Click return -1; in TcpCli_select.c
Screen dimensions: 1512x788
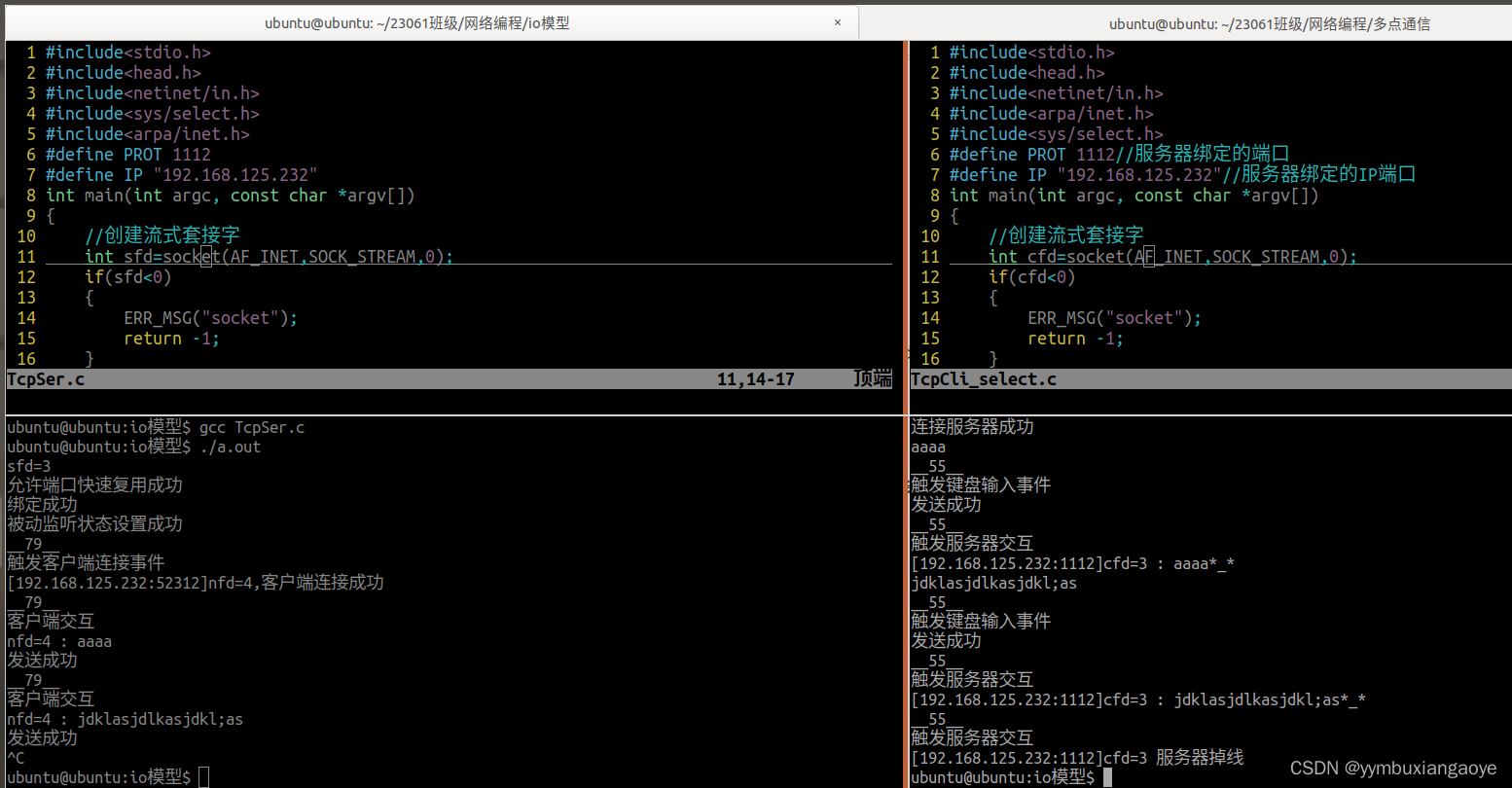[1075, 339]
